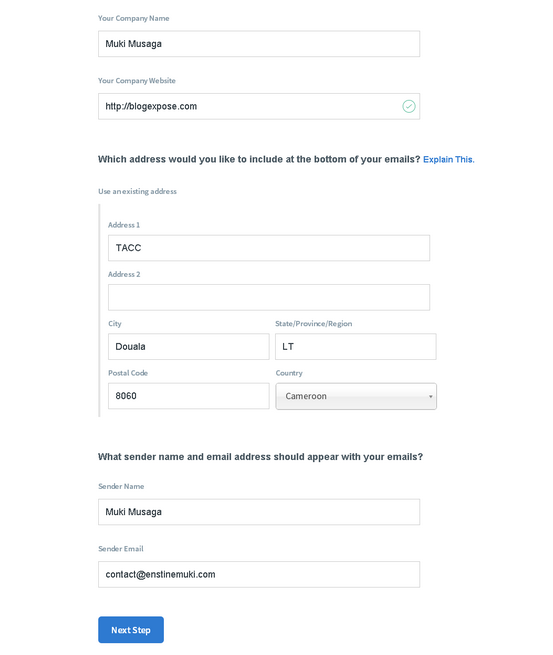The height and width of the screenshot is (655, 553).
Task: Focus the Sender Name input field
Action: 259,512
